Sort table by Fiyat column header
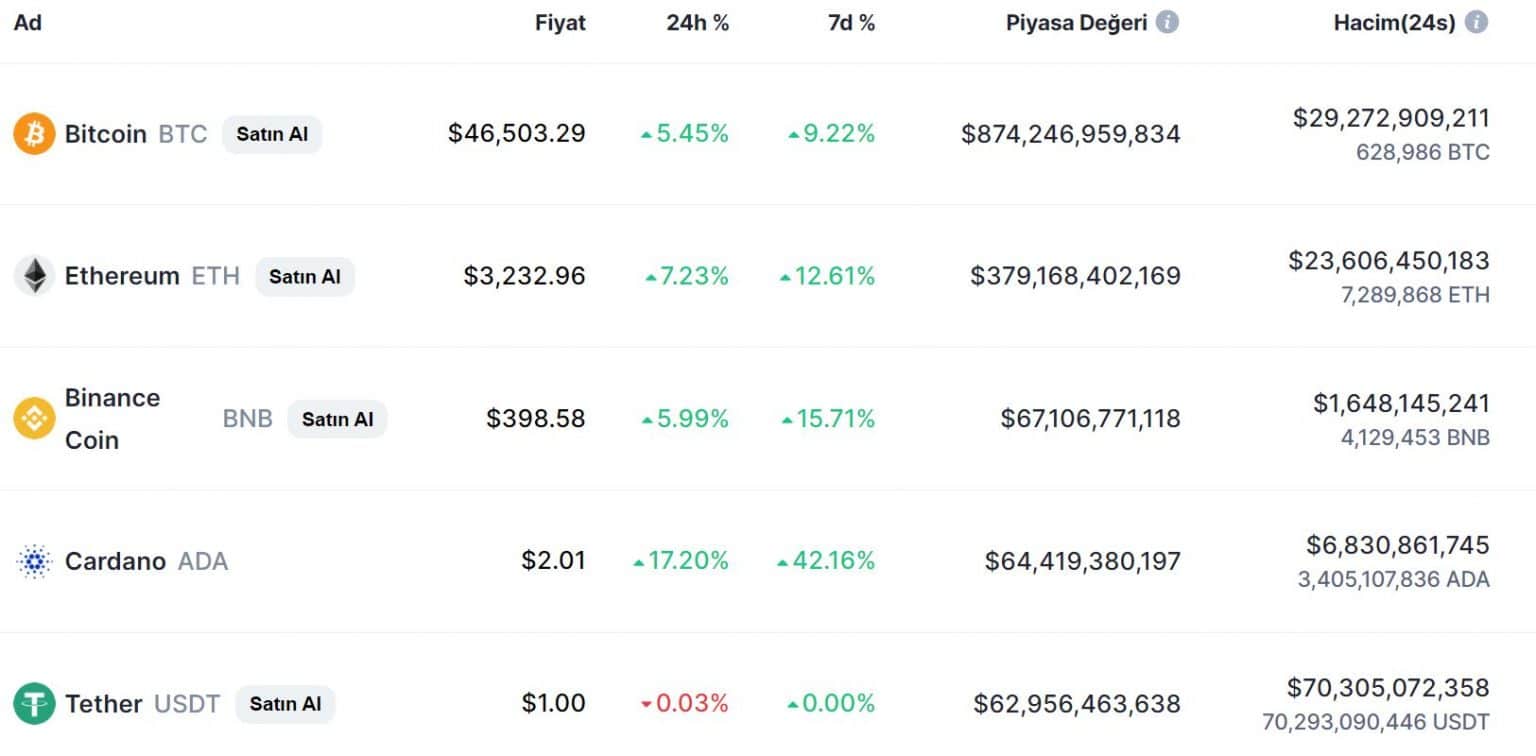This screenshot has height=756, width=1536. (560, 22)
